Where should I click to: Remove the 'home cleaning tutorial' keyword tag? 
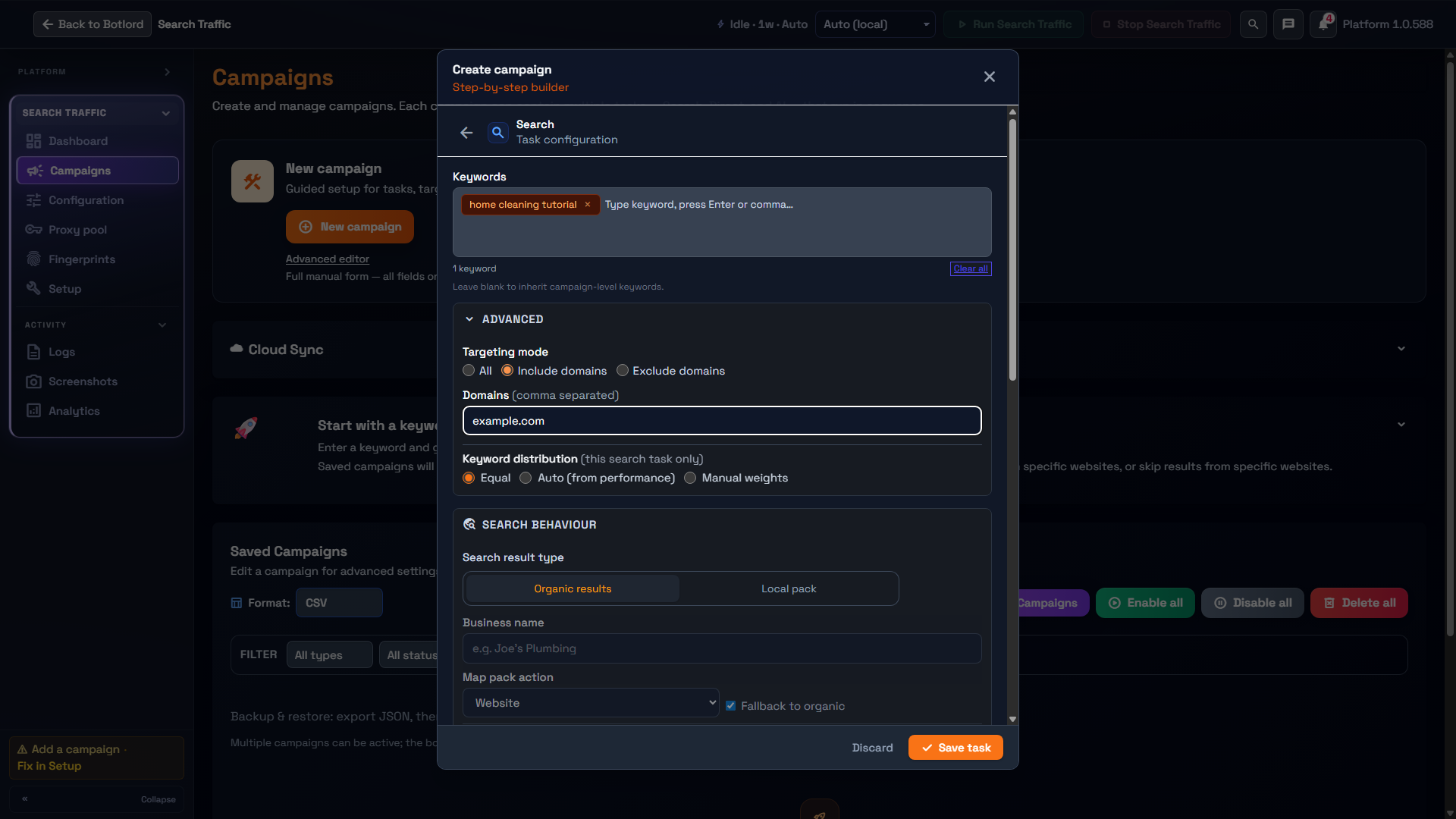tap(588, 205)
